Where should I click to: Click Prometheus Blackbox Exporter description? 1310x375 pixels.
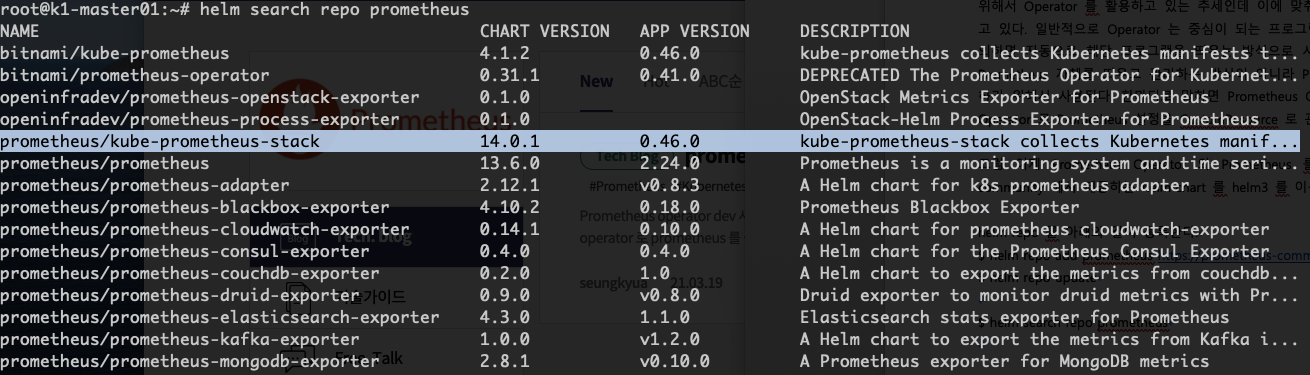[x=940, y=207]
